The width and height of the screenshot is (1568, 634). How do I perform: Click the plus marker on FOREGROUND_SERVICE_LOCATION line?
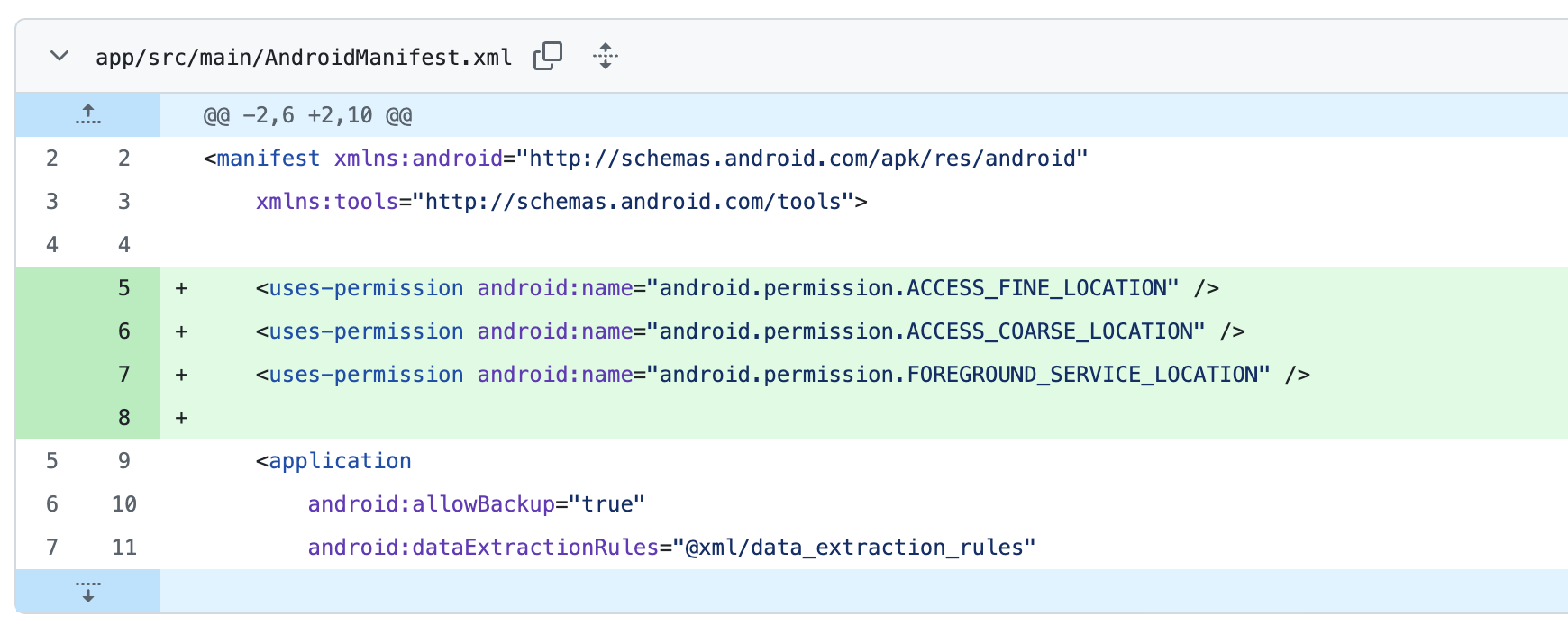182,375
